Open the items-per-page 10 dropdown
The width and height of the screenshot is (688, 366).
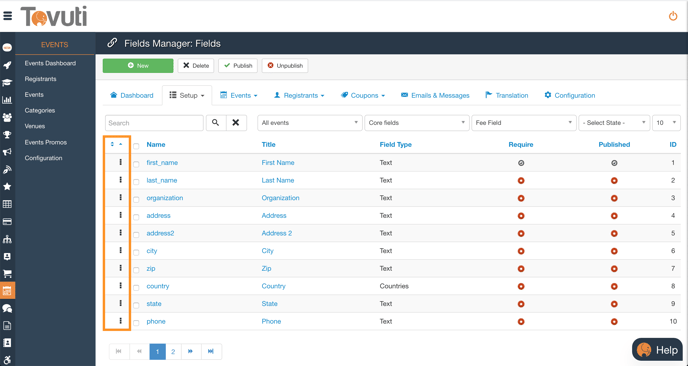(x=666, y=123)
